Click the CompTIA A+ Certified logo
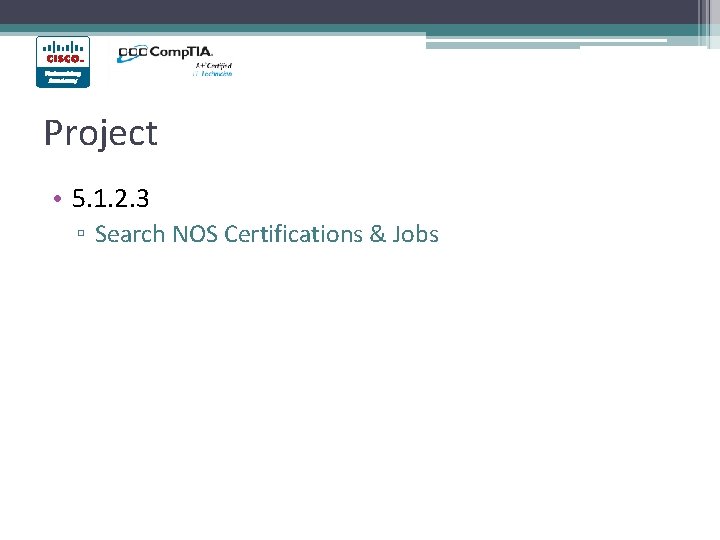Image resolution: width=720 pixels, height=540 pixels. click(175, 61)
